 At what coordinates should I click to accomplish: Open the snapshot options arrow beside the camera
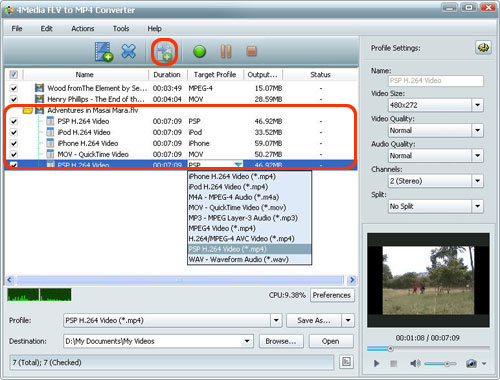[484, 363]
